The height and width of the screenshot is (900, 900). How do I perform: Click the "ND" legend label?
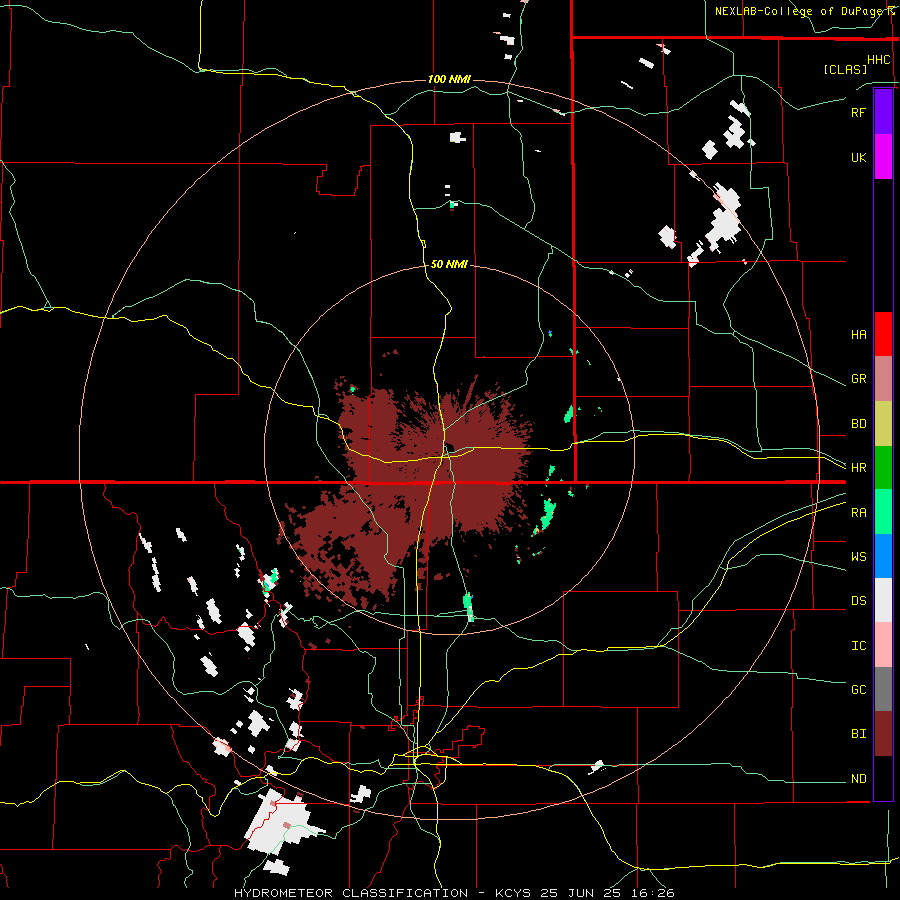pyautogui.click(x=858, y=778)
